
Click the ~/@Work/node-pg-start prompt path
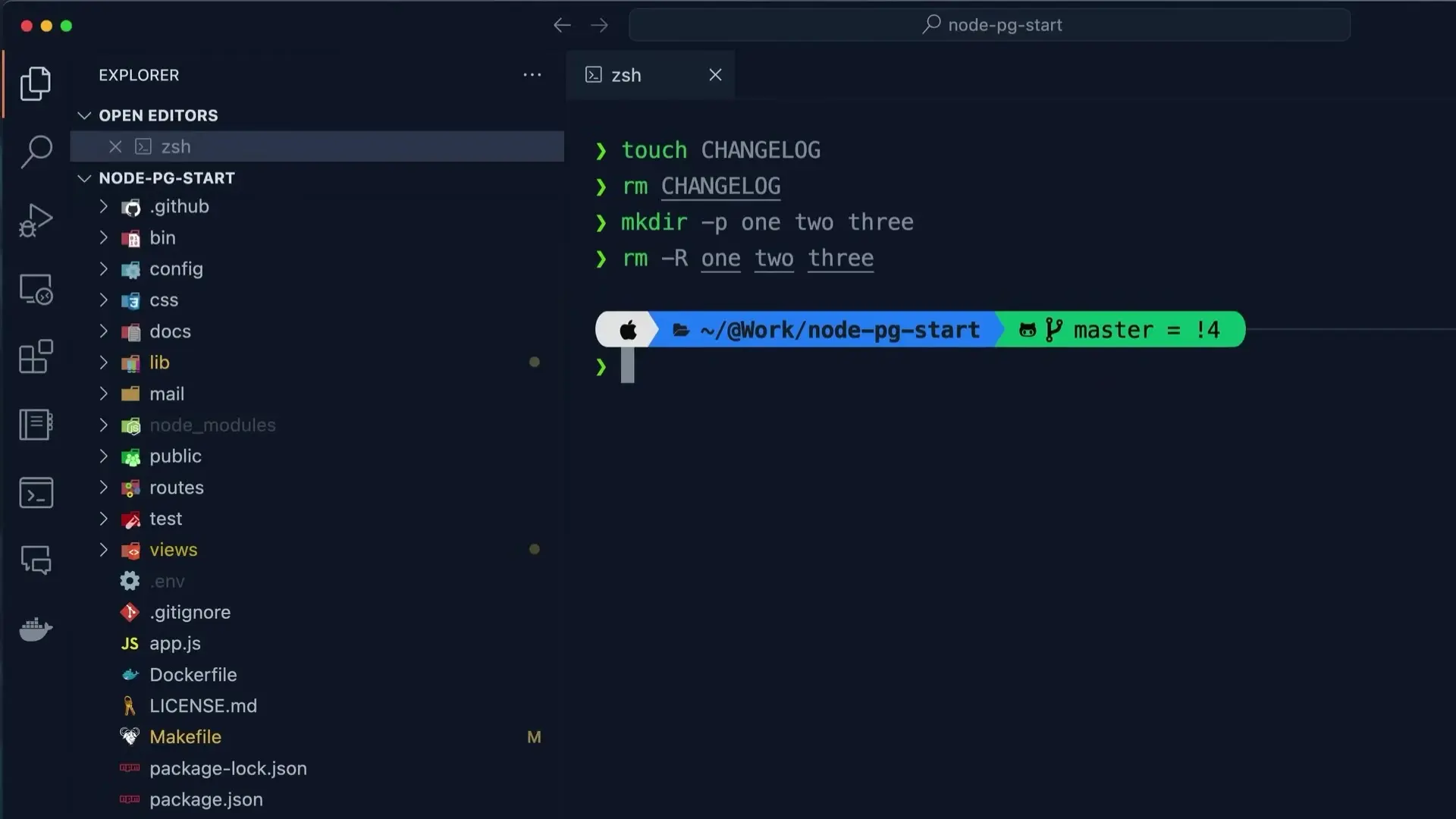coord(839,330)
